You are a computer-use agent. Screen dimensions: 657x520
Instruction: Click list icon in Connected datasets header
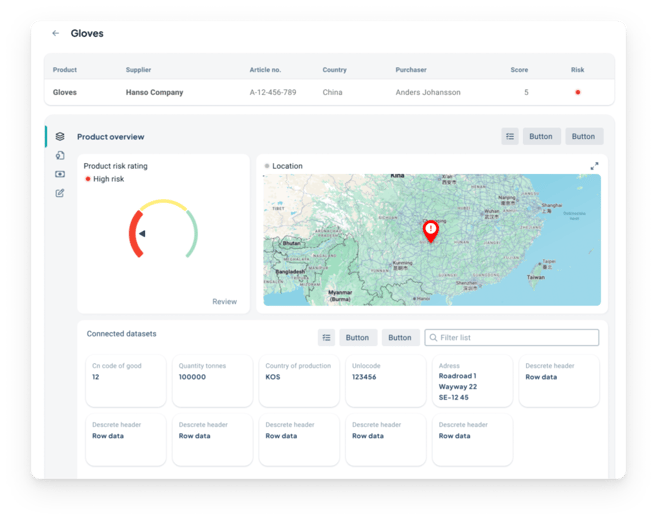[x=326, y=338]
